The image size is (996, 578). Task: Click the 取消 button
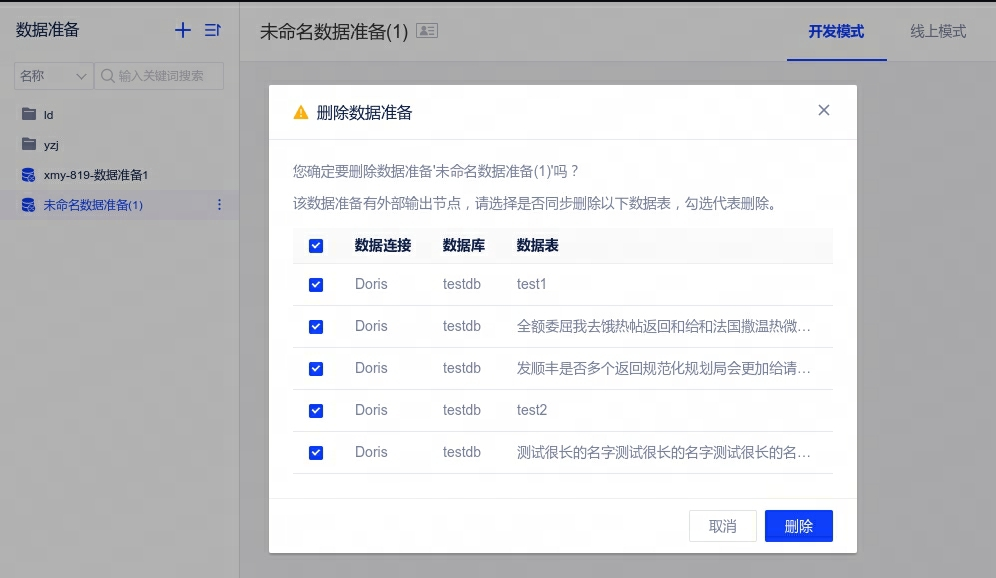(x=722, y=526)
